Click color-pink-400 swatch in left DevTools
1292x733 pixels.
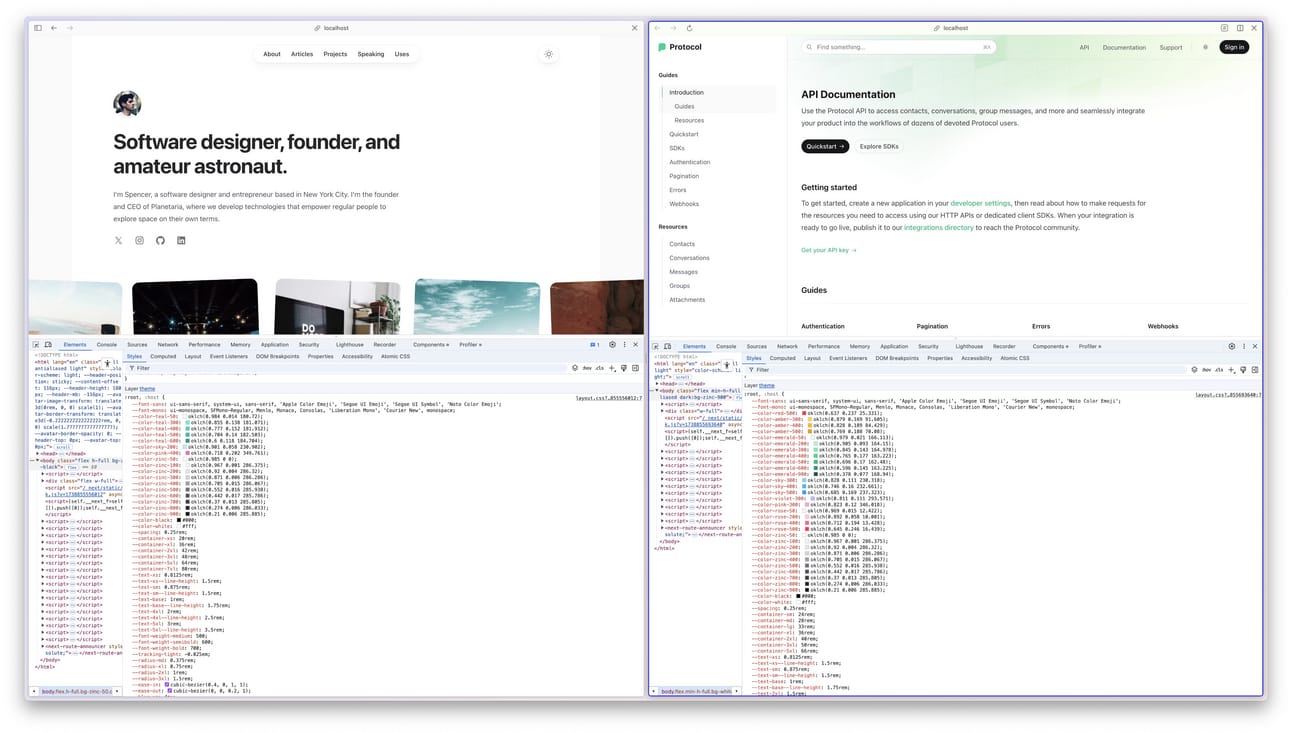coord(189,452)
